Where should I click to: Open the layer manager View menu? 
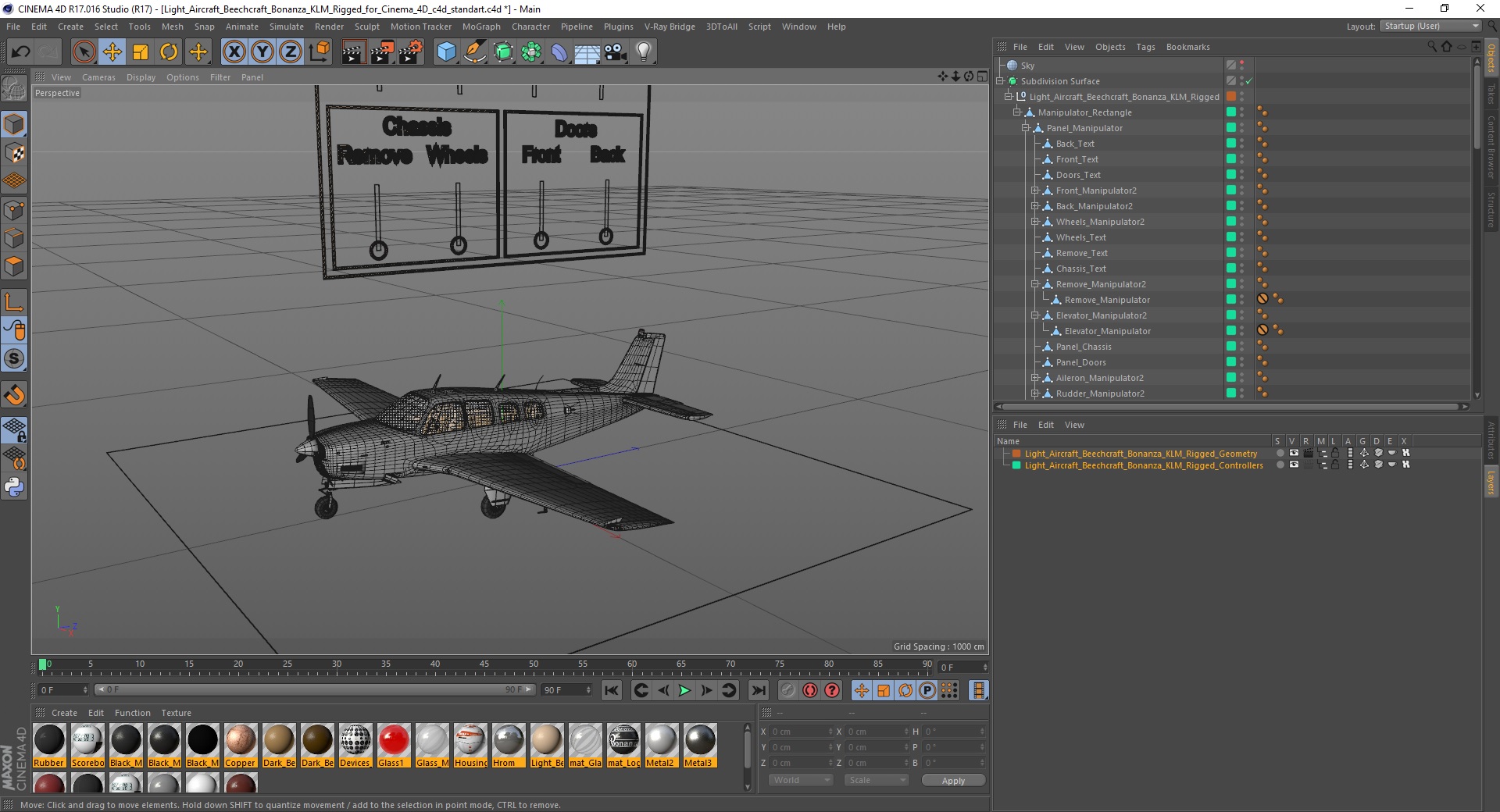[1074, 425]
